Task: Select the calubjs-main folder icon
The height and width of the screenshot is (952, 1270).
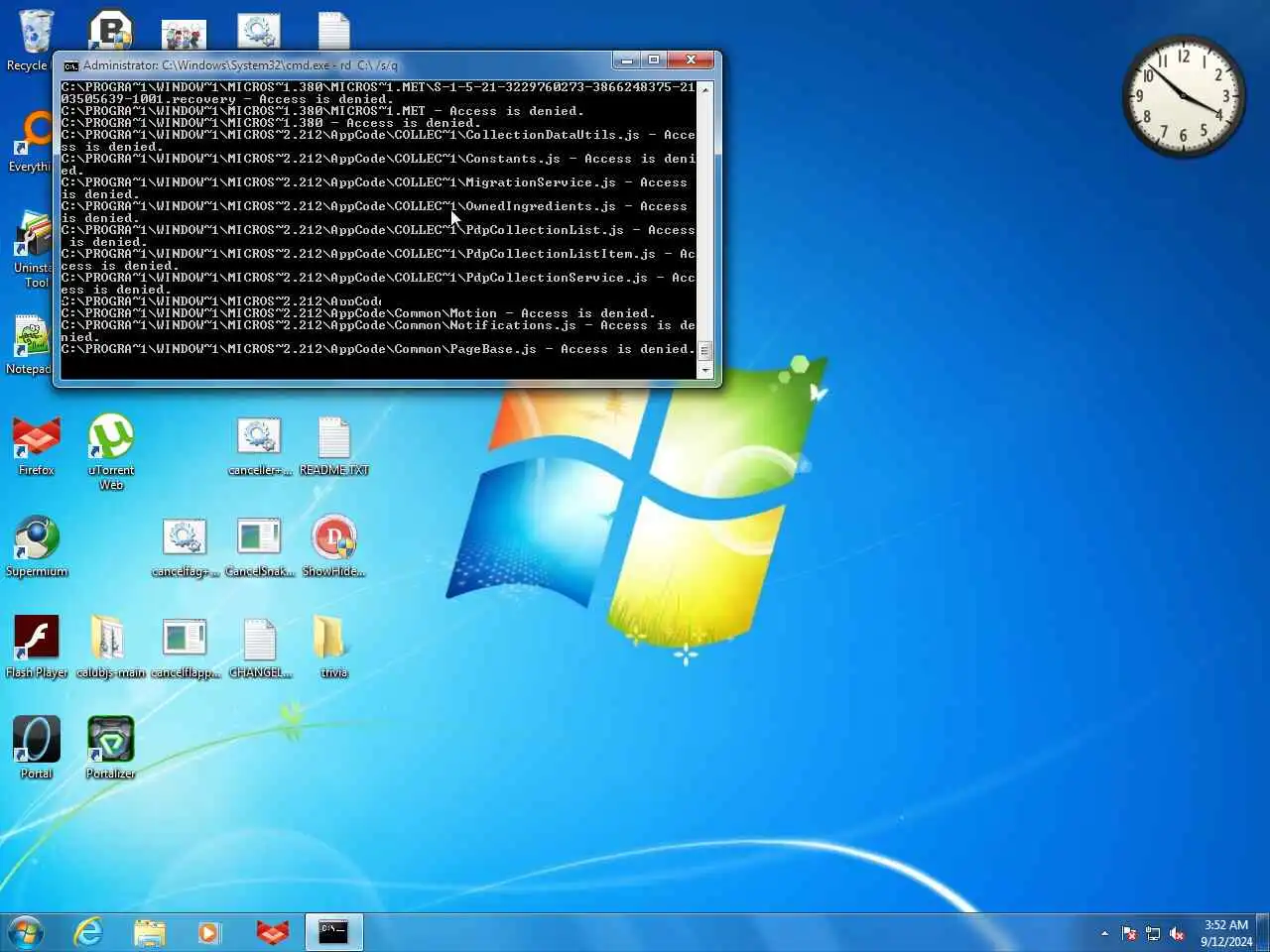Action: (110, 648)
